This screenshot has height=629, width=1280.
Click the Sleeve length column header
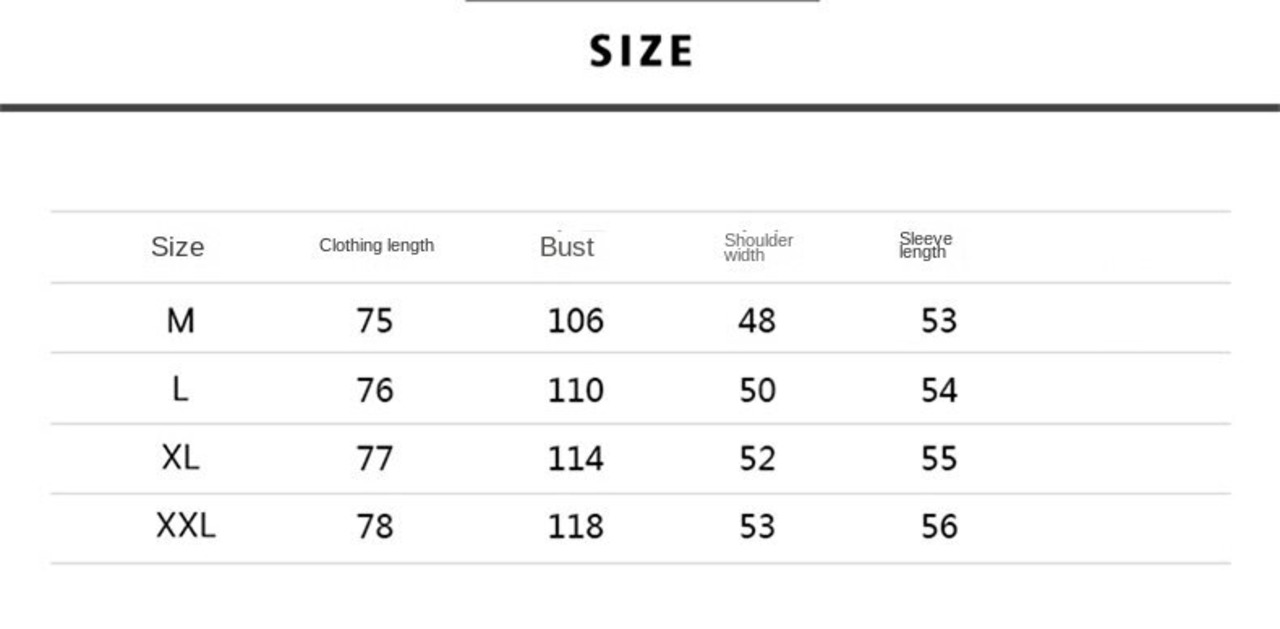point(925,245)
